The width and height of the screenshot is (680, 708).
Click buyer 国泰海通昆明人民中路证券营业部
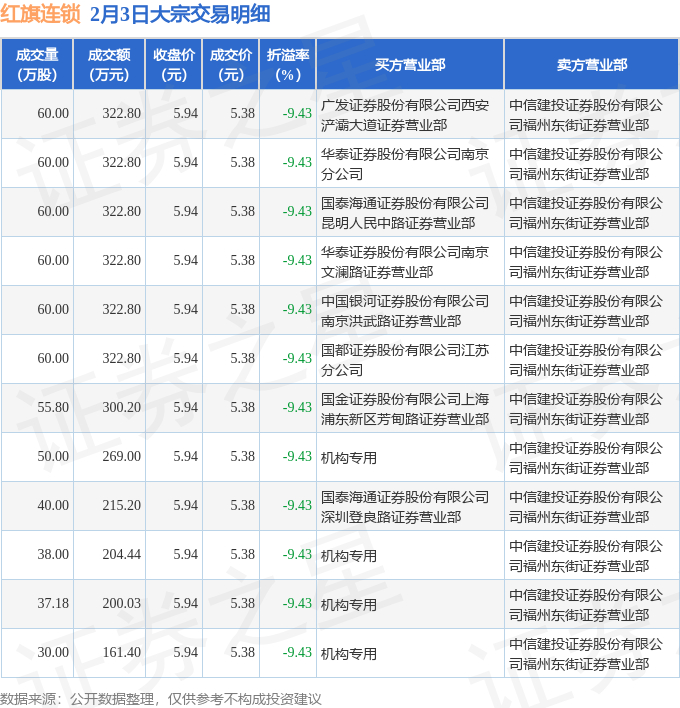405,213
